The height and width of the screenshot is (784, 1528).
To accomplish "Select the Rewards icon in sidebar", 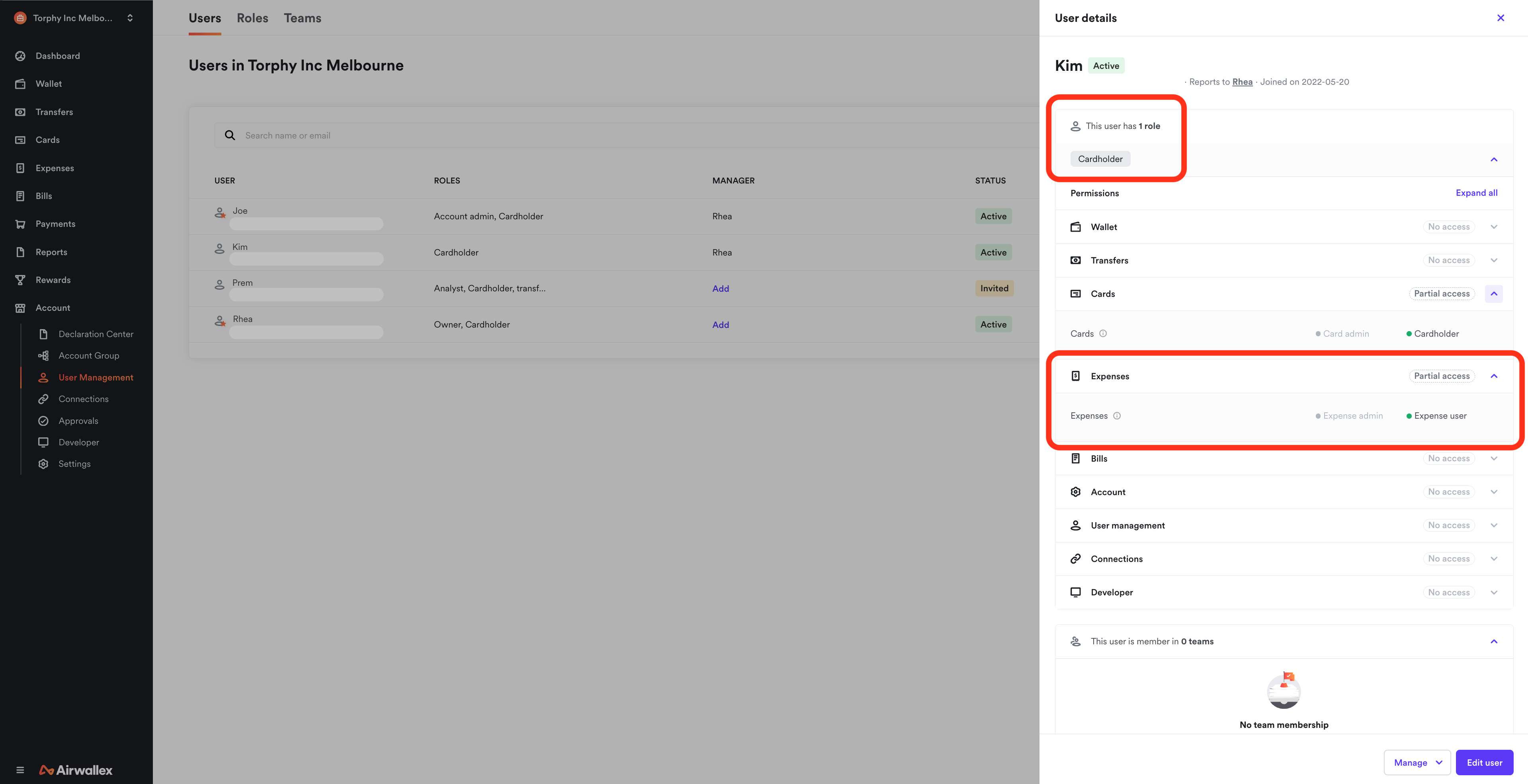I will [20, 279].
